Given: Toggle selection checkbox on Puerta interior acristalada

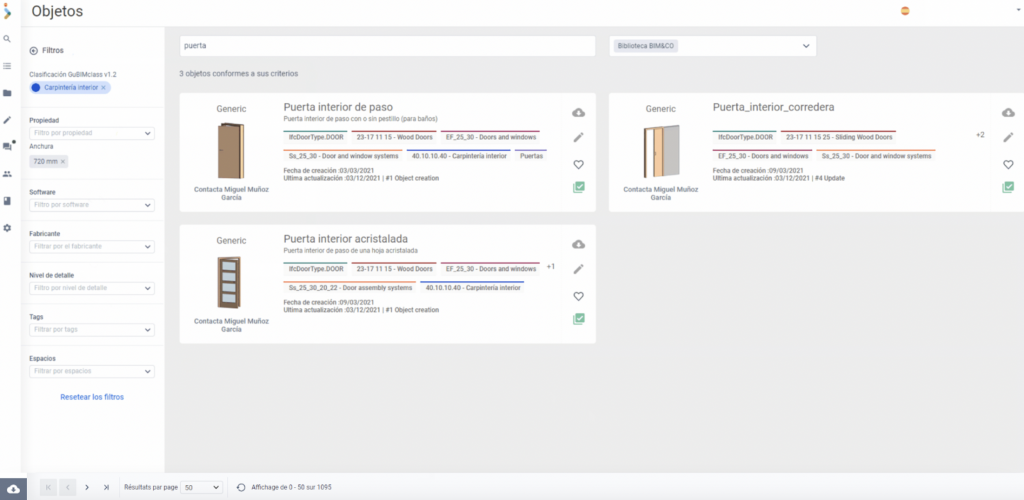Looking at the screenshot, I should click(x=578, y=319).
